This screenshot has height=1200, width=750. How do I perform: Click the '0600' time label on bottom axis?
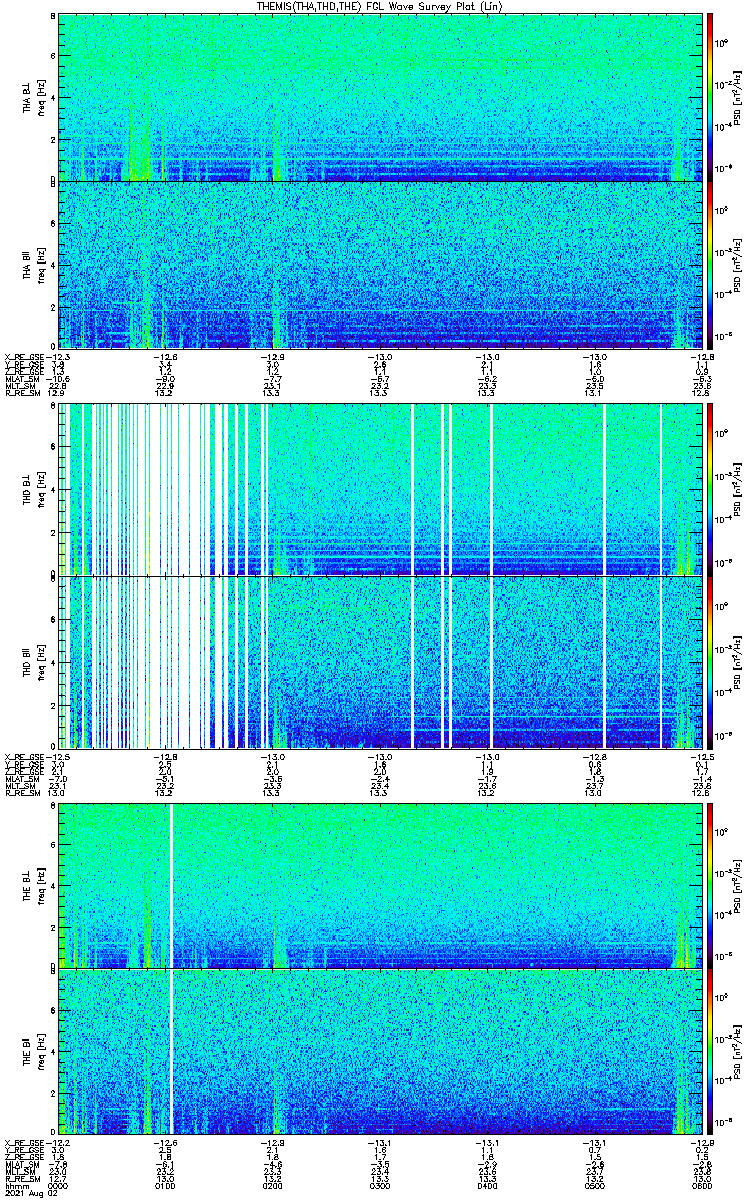pos(702,1185)
